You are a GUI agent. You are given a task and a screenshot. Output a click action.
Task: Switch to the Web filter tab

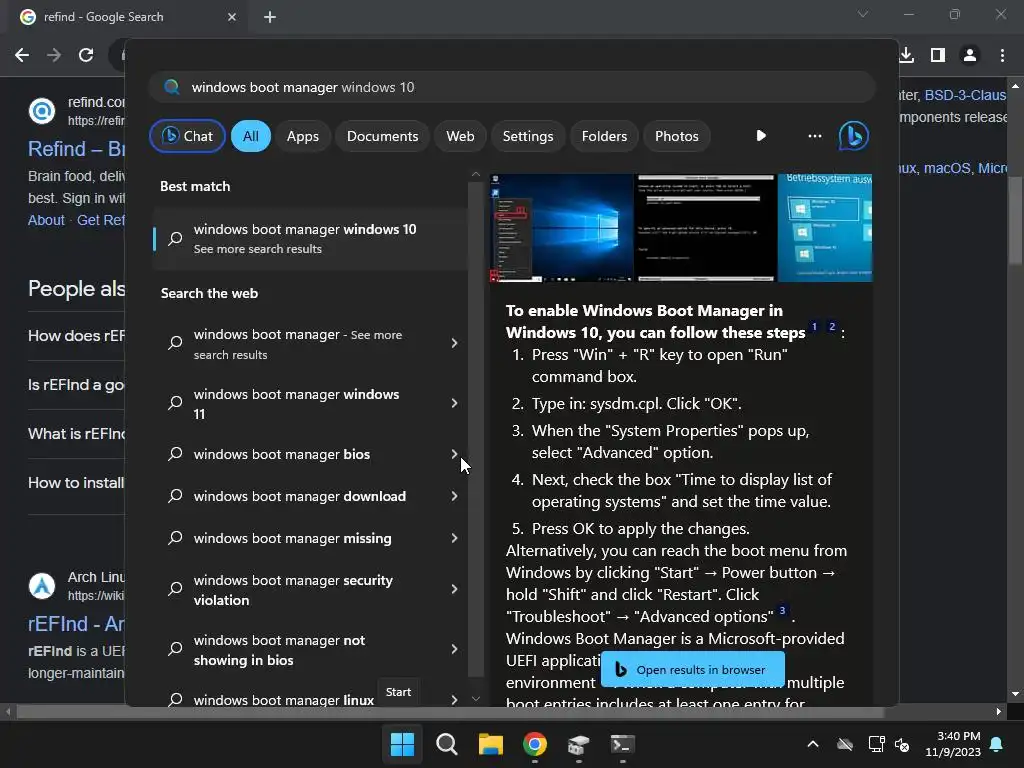click(460, 136)
